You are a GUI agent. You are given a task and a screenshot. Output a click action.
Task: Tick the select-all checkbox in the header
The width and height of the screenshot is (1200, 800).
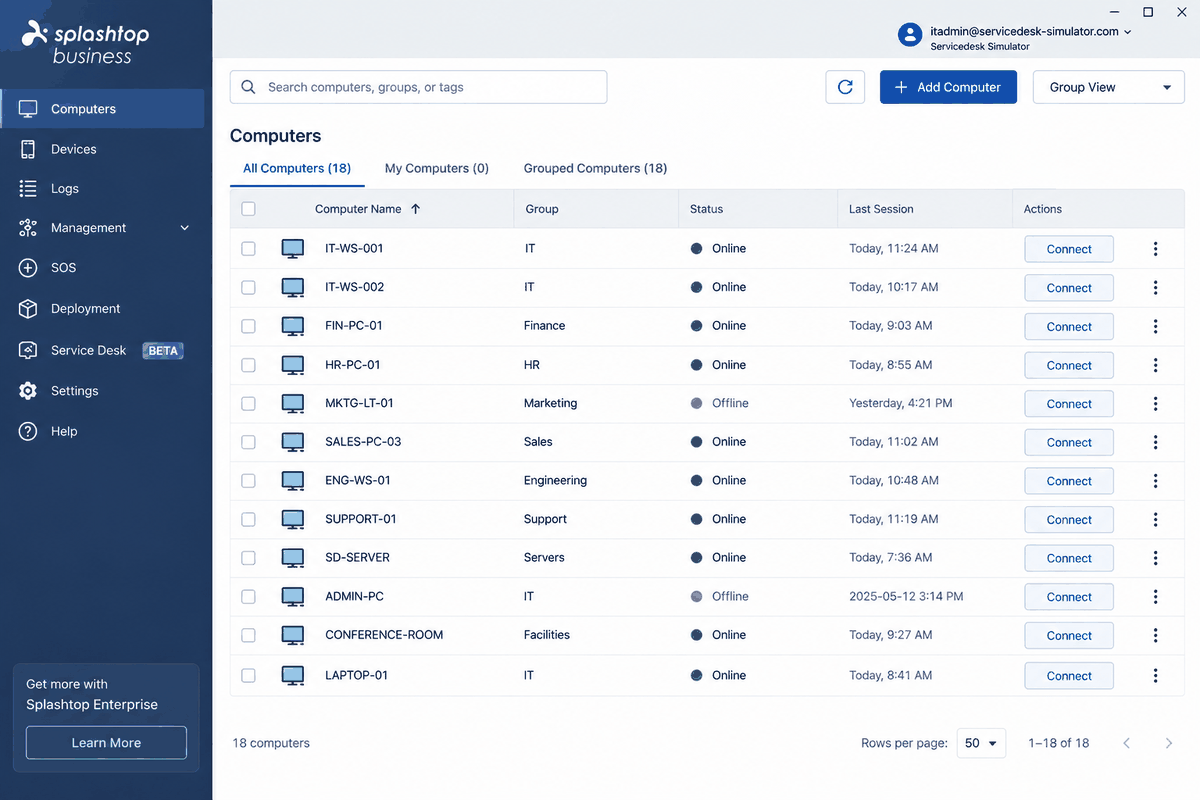tap(248, 209)
